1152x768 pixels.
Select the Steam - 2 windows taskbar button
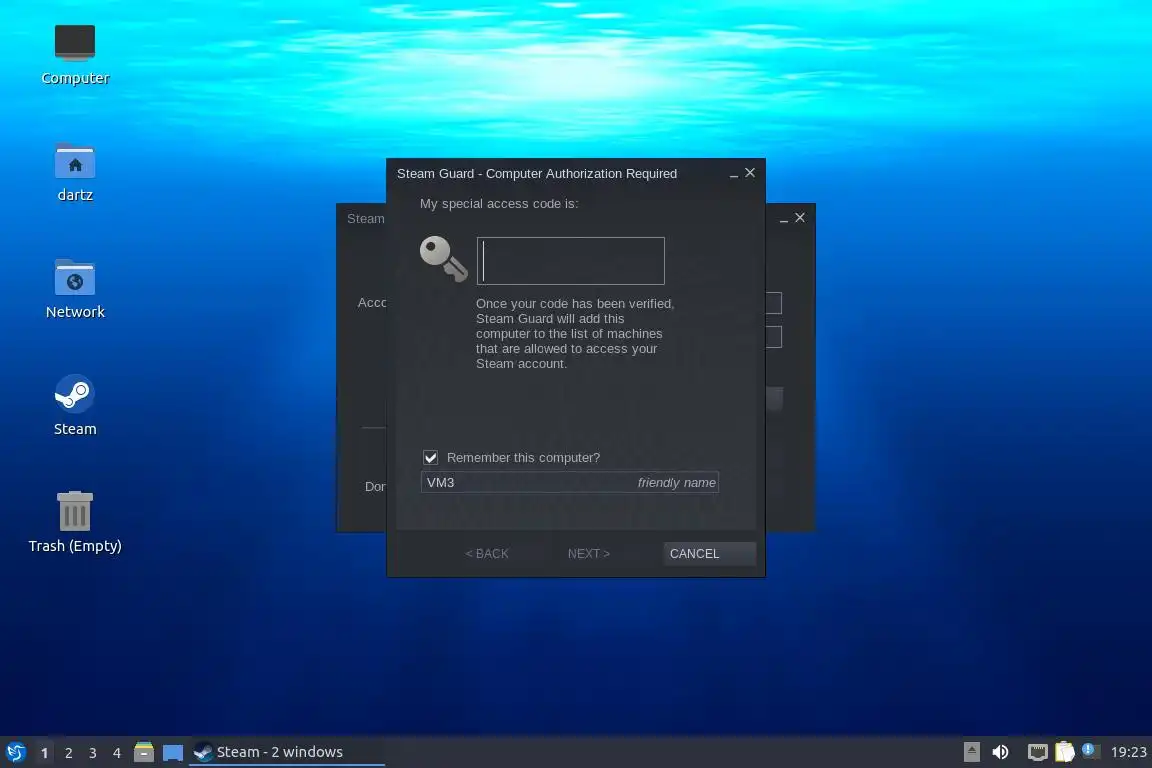287,752
